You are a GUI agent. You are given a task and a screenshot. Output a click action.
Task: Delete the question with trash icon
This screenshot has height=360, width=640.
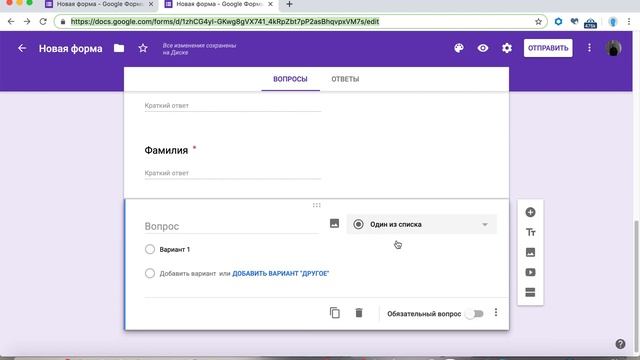(359, 313)
